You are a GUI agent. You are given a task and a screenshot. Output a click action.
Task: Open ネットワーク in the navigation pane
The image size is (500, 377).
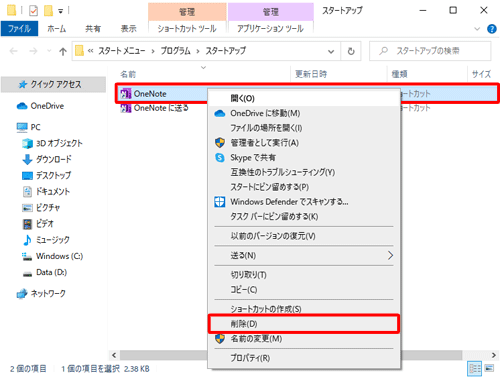pos(41,294)
